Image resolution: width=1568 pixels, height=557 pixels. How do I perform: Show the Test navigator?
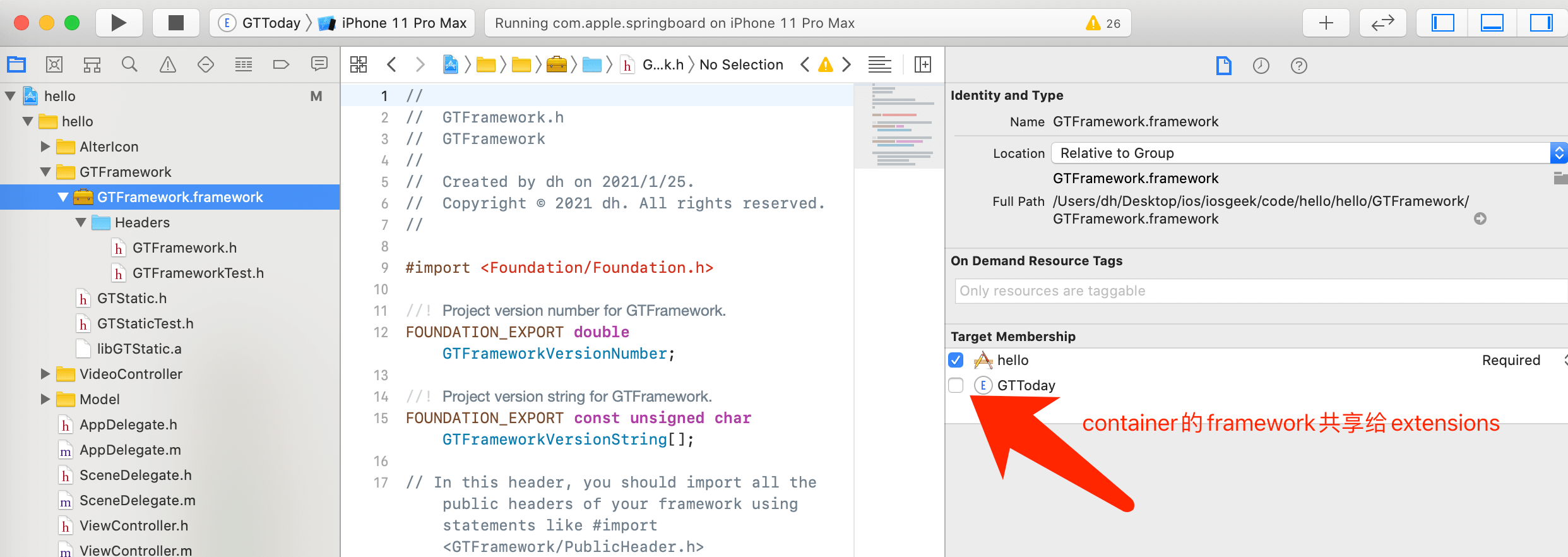(206, 64)
